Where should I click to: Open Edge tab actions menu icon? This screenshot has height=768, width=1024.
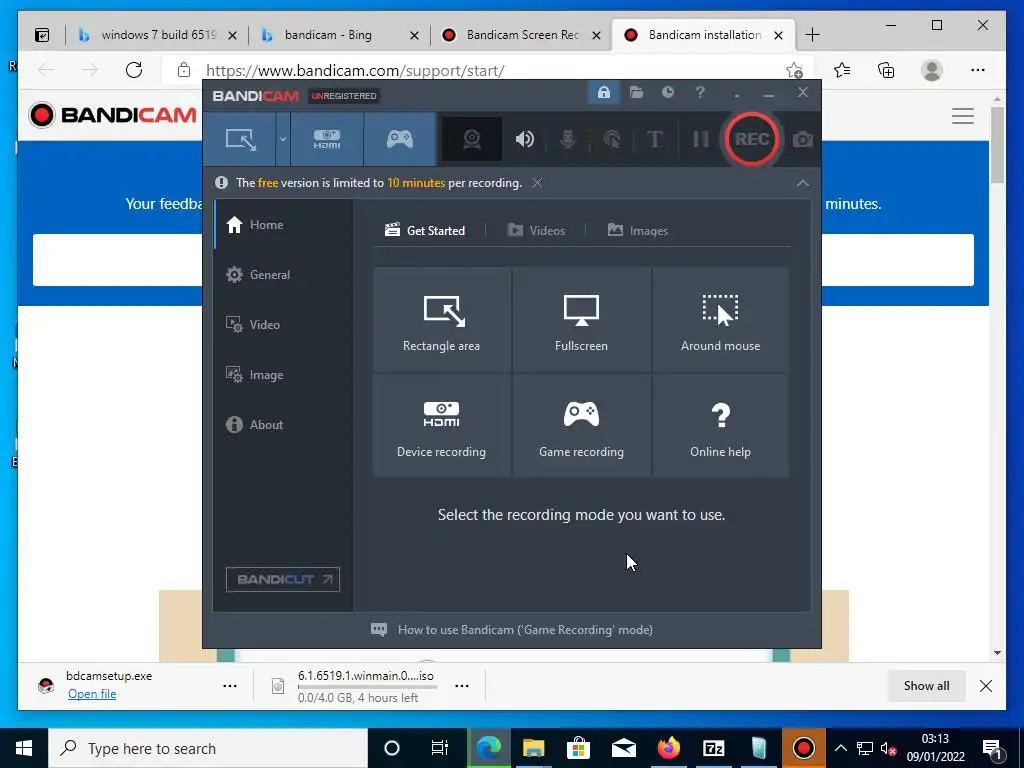[x=42, y=35]
